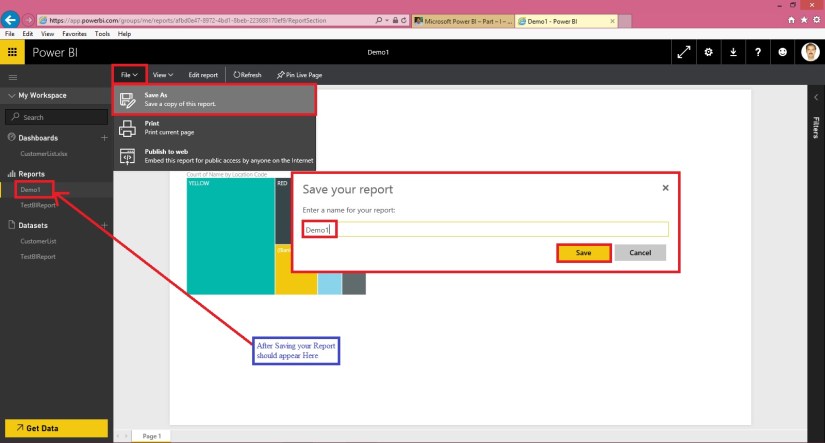Click the browser forward arrow button
The height and width of the screenshot is (443, 825).
click(28, 20)
